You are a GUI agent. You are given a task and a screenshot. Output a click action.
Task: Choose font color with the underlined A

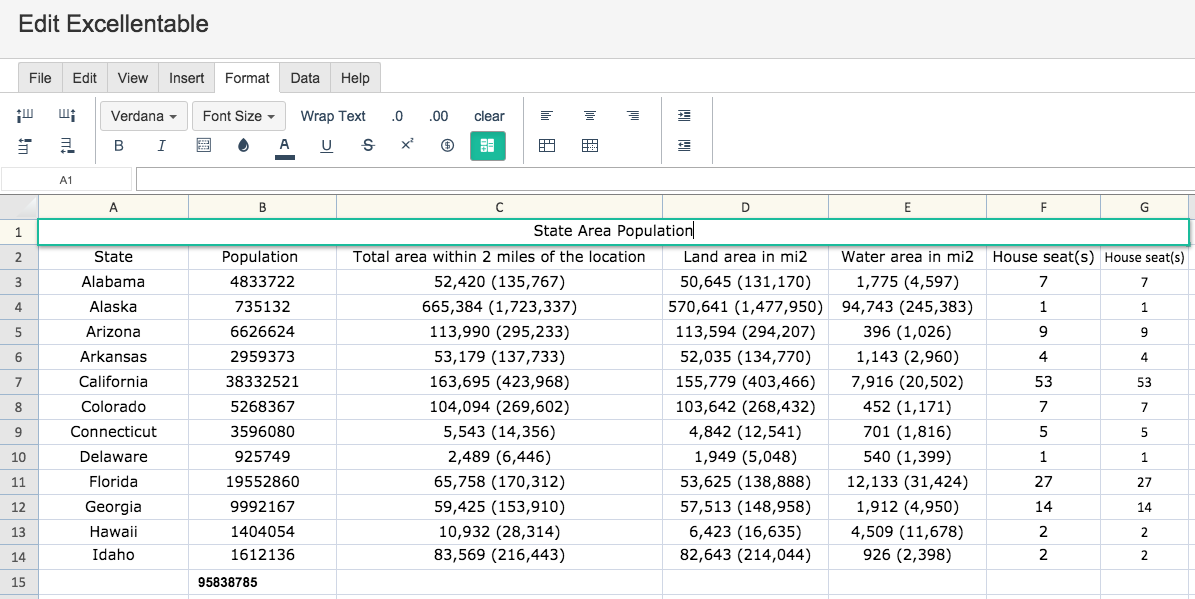tap(284, 146)
